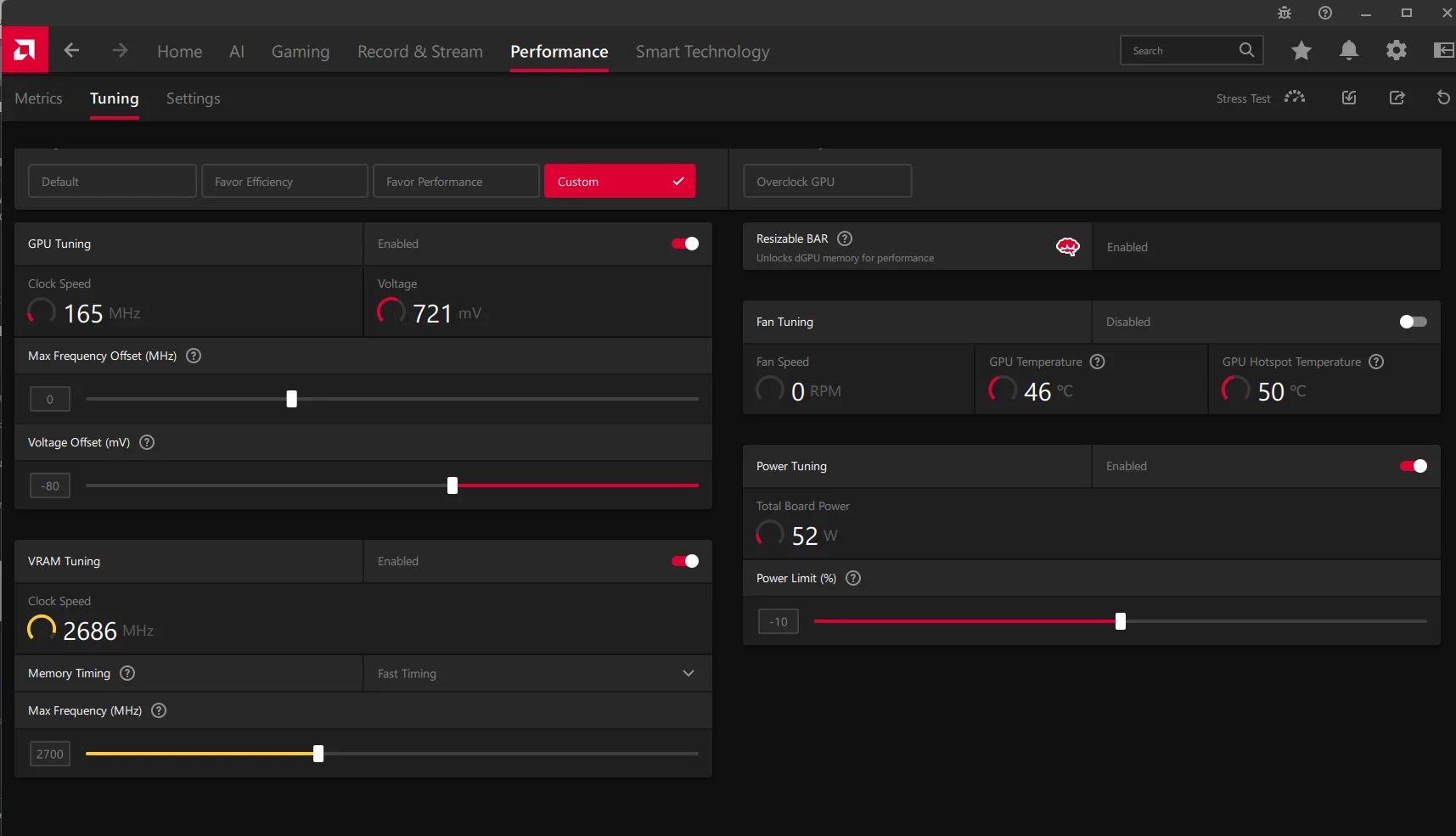1456x836 pixels.
Task: Click the 46 °C GPU temperature reading
Action: click(1048, 391)
